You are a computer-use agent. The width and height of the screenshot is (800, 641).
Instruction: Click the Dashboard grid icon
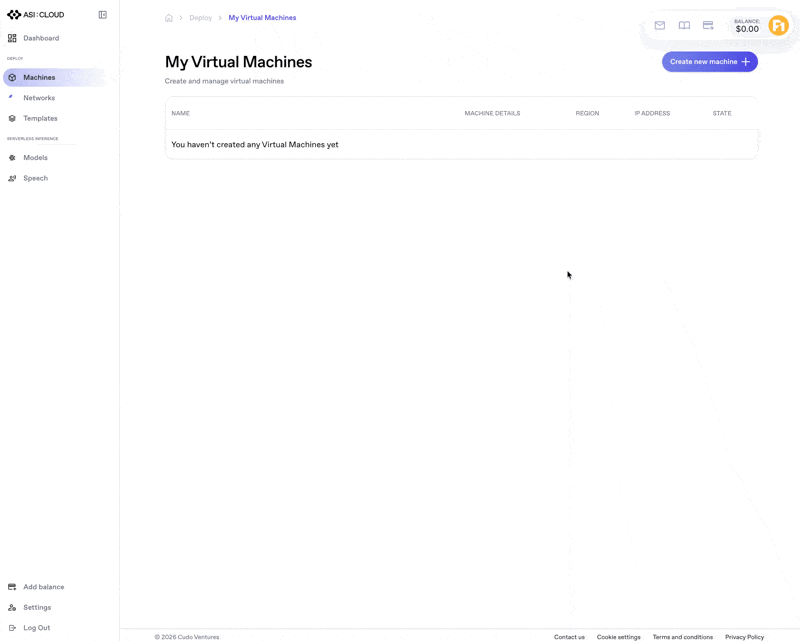click(12, 38)
